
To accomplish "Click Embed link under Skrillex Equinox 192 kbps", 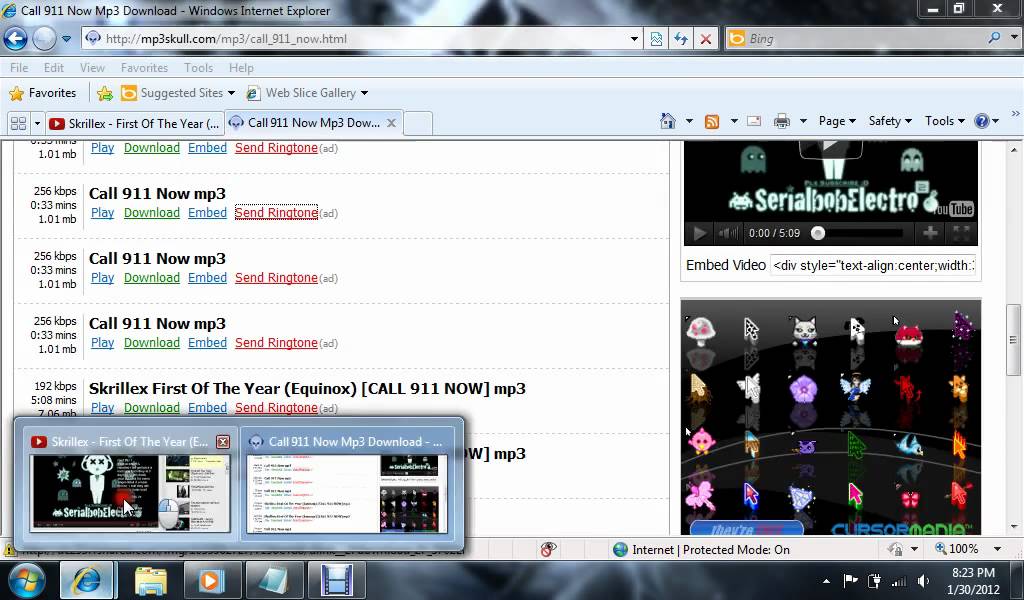I will (207, 407).
